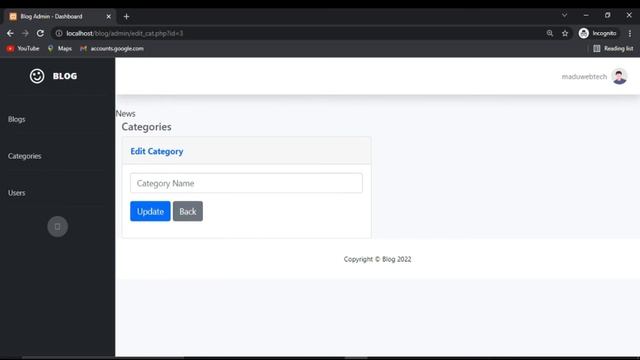The image size is (640, 360).
Task: Open the Maps bookmark
Action: [60, 49]
